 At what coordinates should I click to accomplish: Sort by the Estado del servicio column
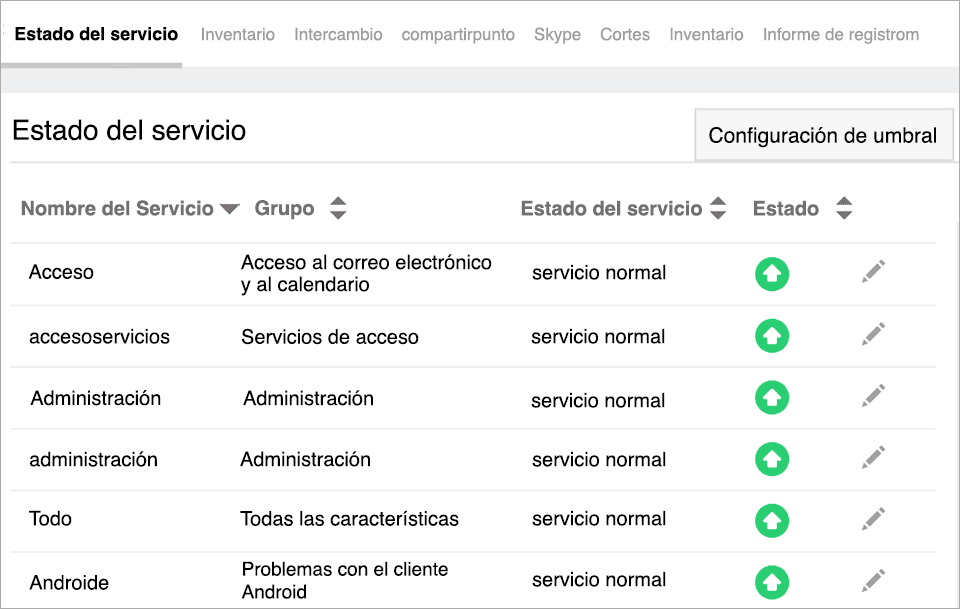[718, 208]
